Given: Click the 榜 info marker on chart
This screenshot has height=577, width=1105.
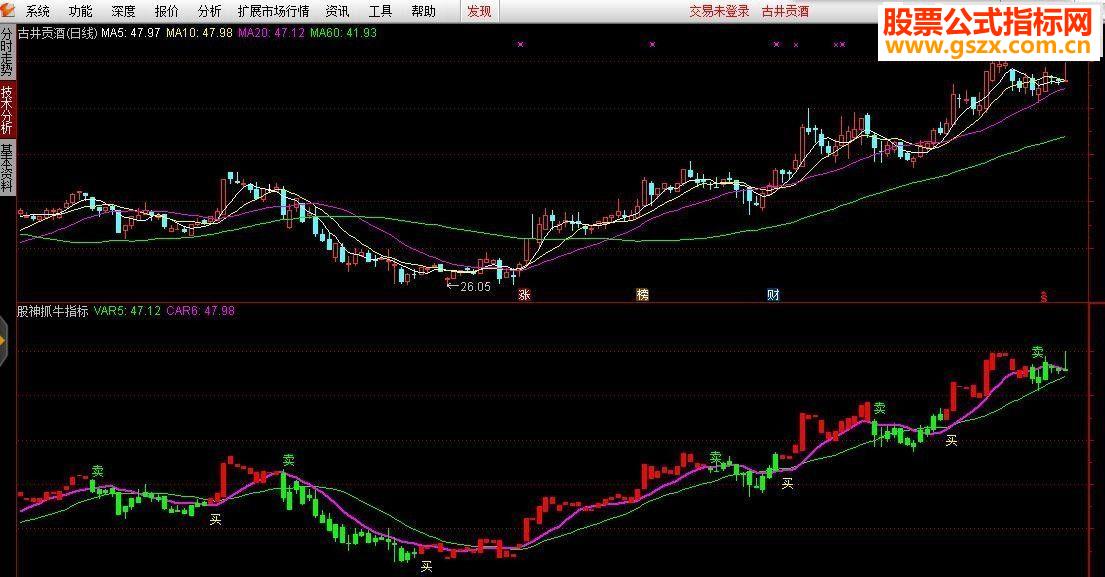Looking at the screenshot, I should pyautogui.click(x=642, y=294).
